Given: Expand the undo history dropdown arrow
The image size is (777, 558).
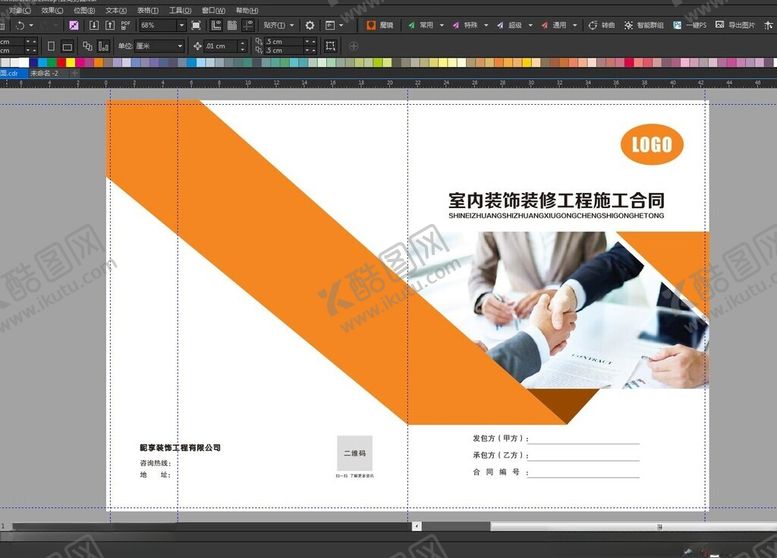Looking at the screenshot, I should (31, 25).
